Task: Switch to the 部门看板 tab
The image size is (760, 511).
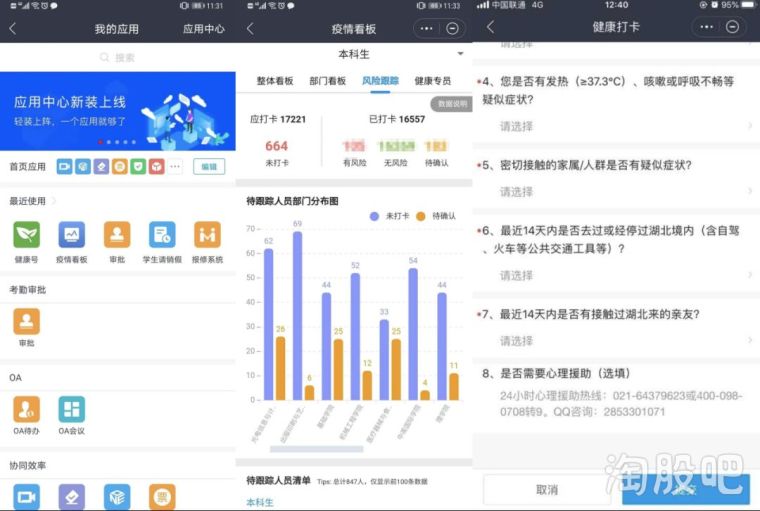Action: [328, 81]
